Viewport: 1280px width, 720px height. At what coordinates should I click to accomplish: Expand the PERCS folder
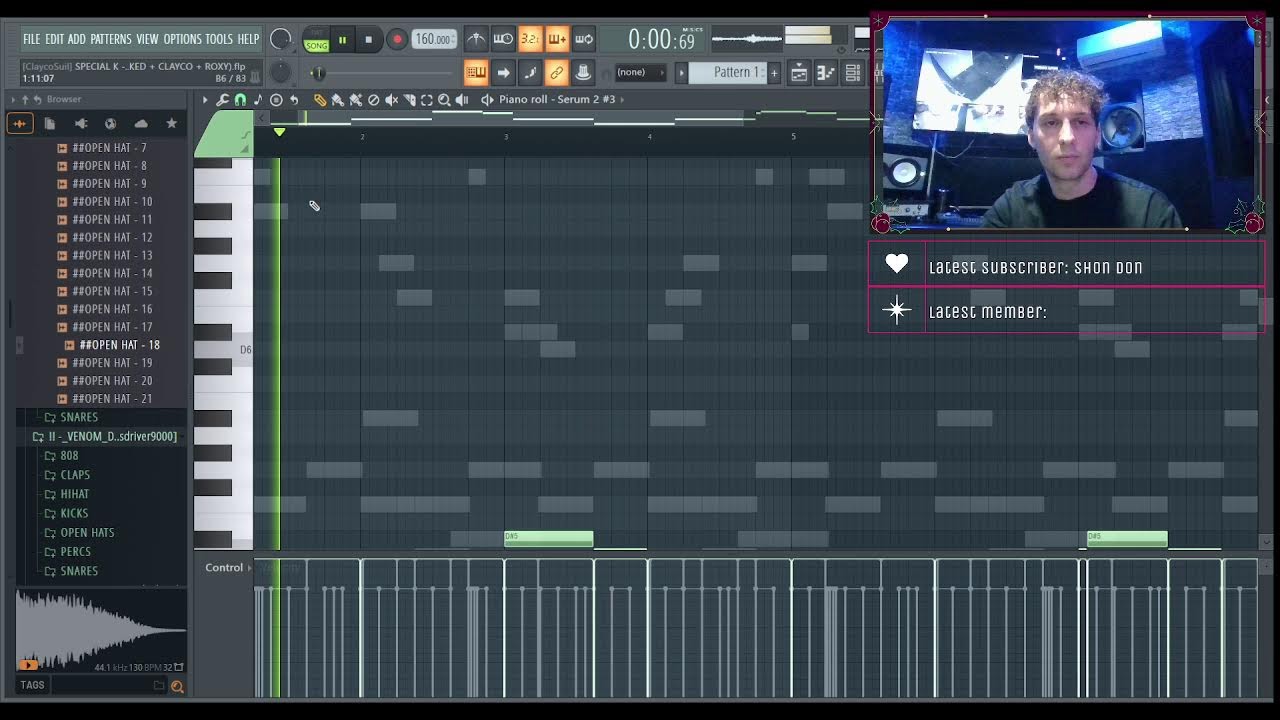(68, 552)
